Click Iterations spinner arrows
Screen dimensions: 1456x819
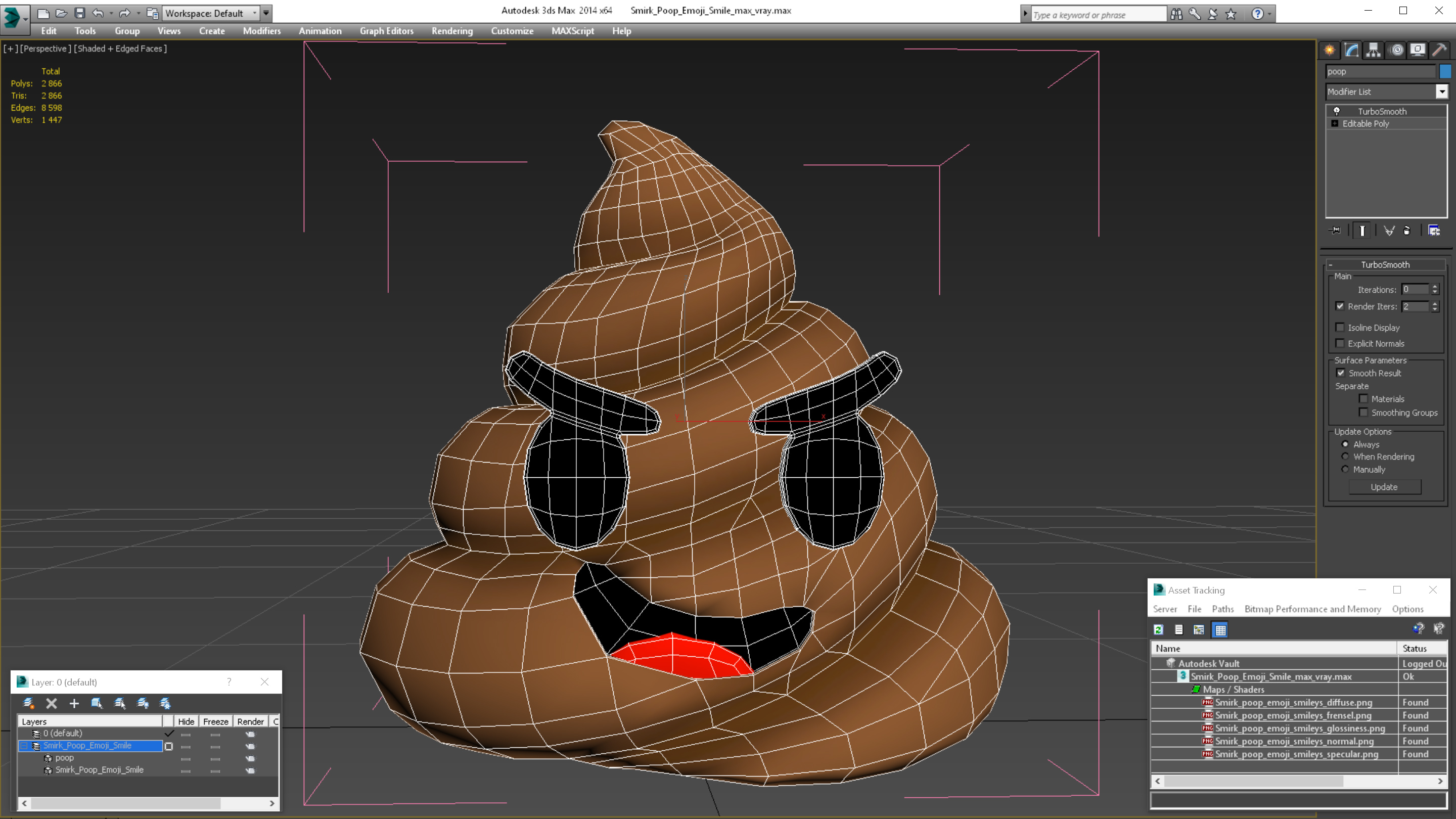pos(1435,289)
